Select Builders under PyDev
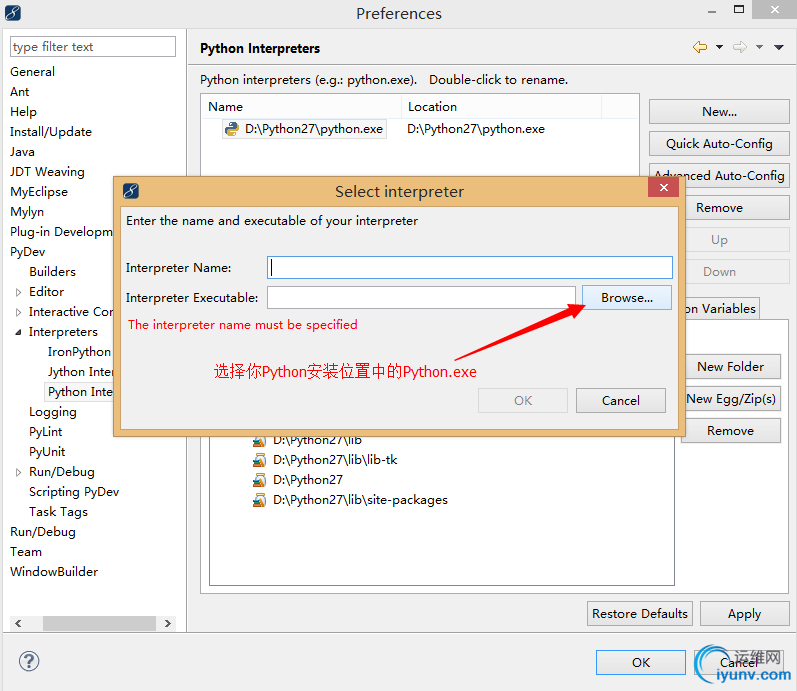797x691 pixels. 52,272
